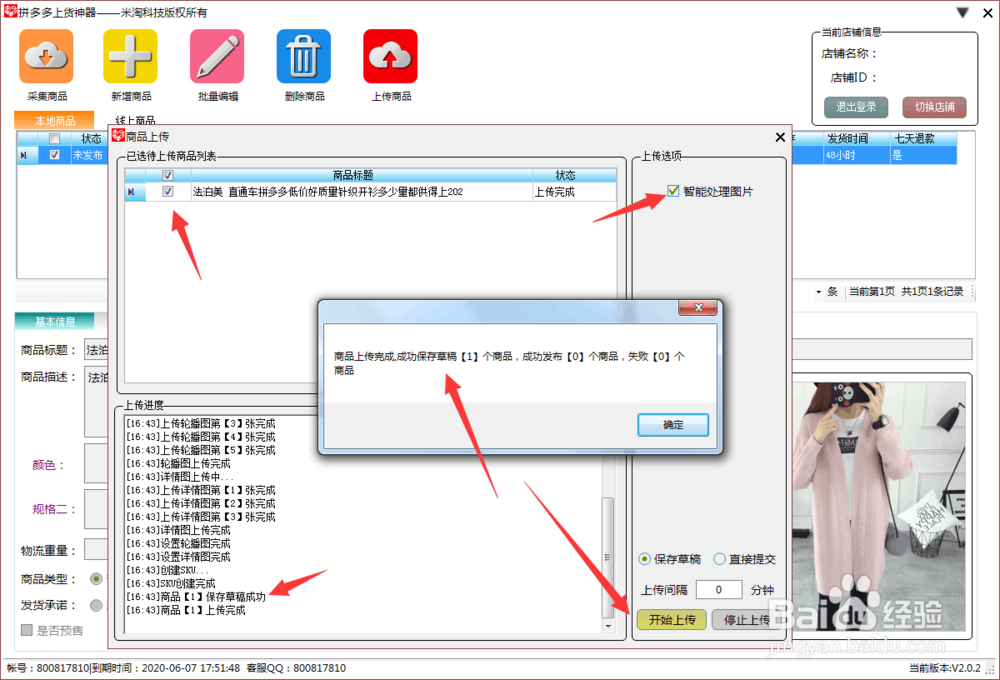The width and height of the screenshot is (1000, 680).
Task: Select the 商品类型 radio option
Action: [96, 579]
